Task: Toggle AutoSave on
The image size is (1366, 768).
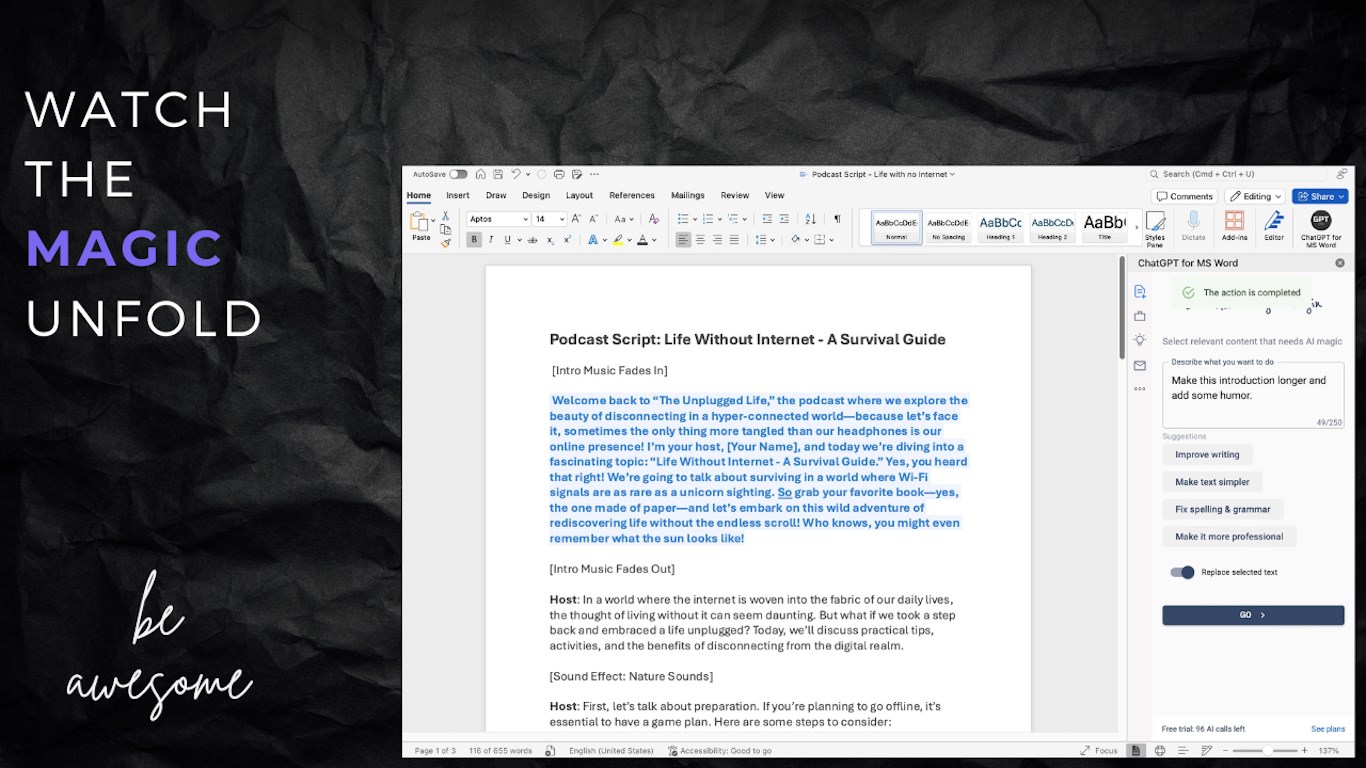Action: pyautogui.click(x=458, y=174)
